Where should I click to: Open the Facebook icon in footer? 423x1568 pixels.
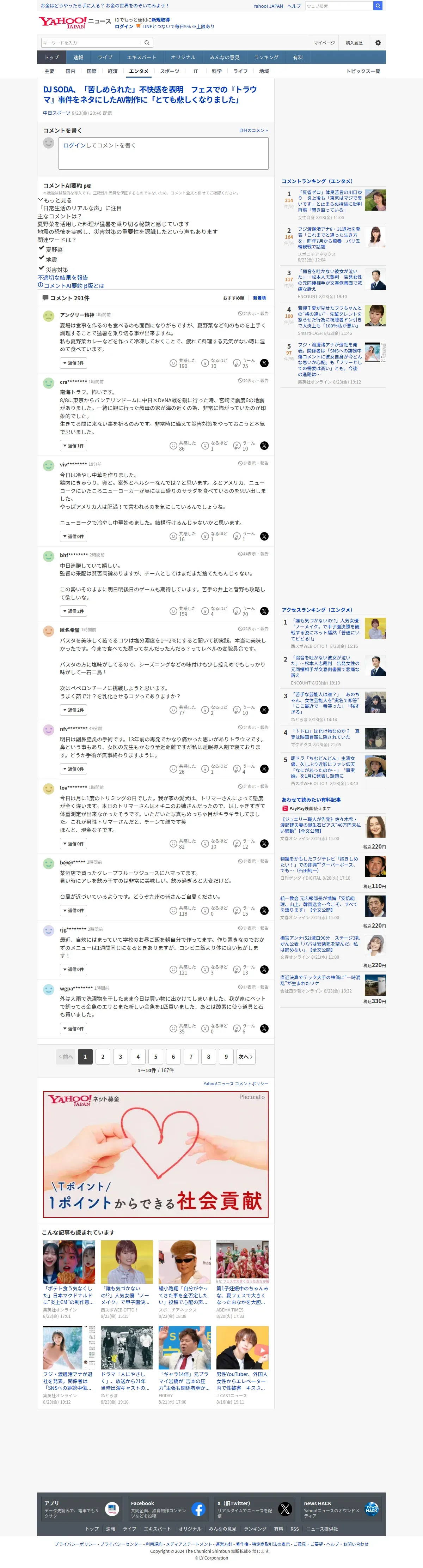click(198, 1509)
